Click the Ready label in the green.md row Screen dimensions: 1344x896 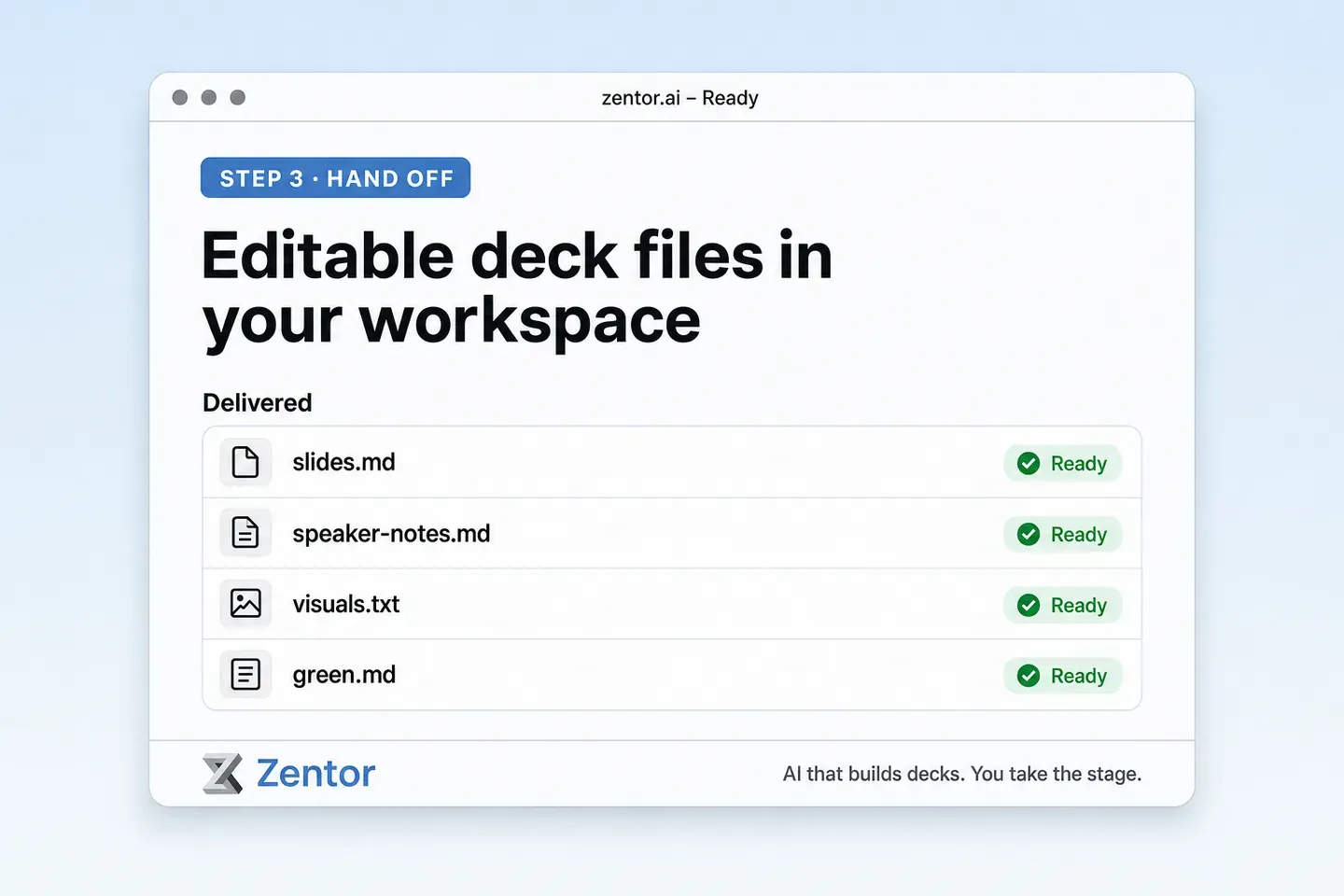click(x=1079, y=677)
